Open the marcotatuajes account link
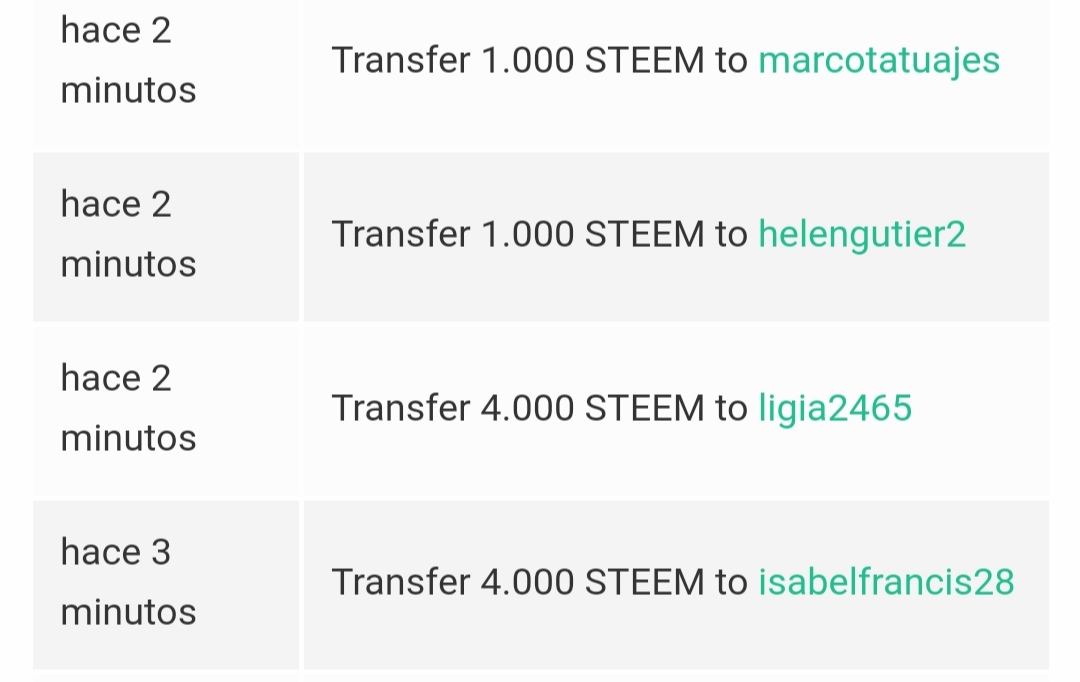Image resolution: width=1080 pixels, height=682 pixels. [x=879, y=61]
